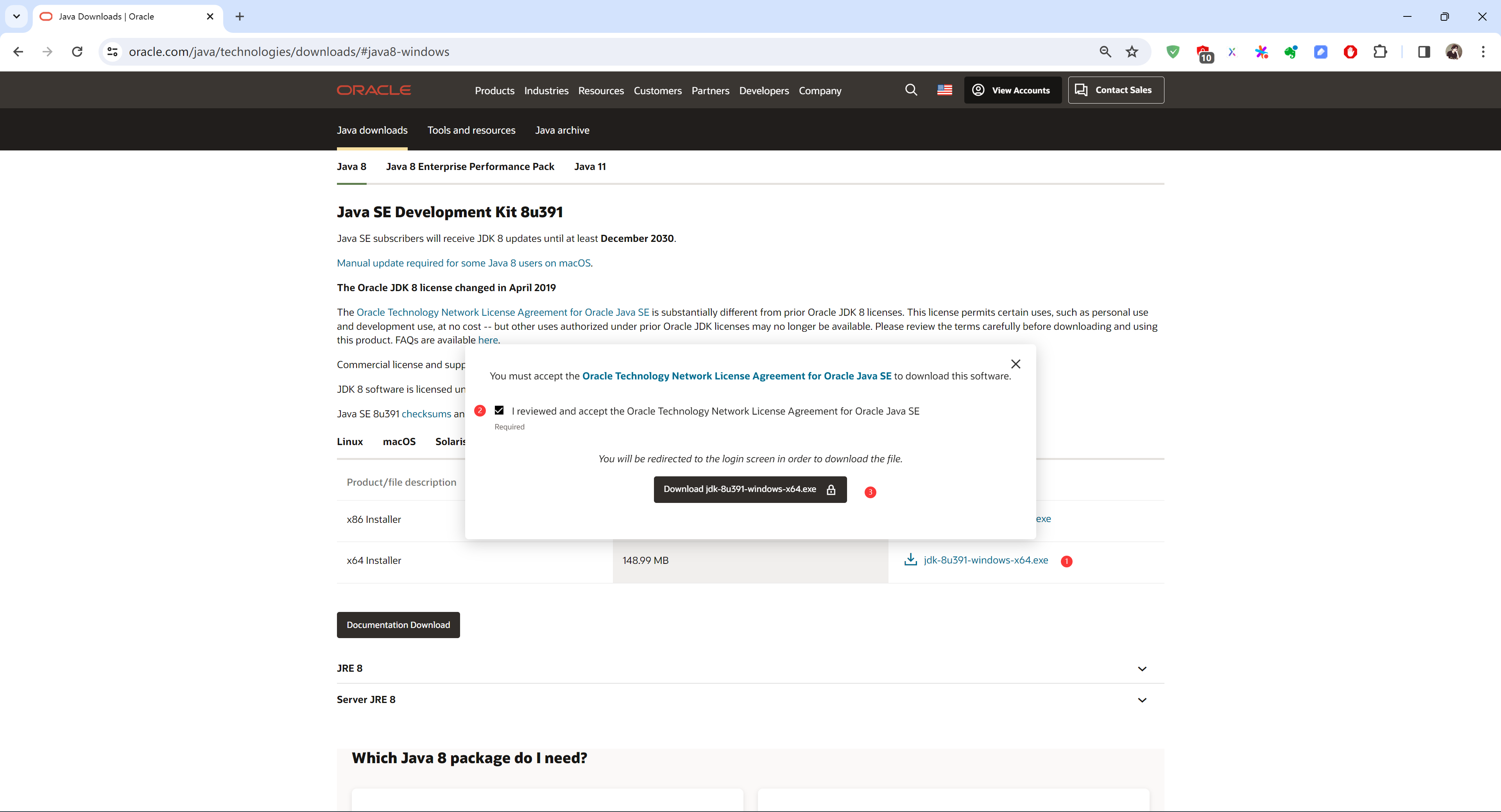Screen dimensions: 1501x812
Task: Switch to the Java 11 tab
Action: pos(590,166)
